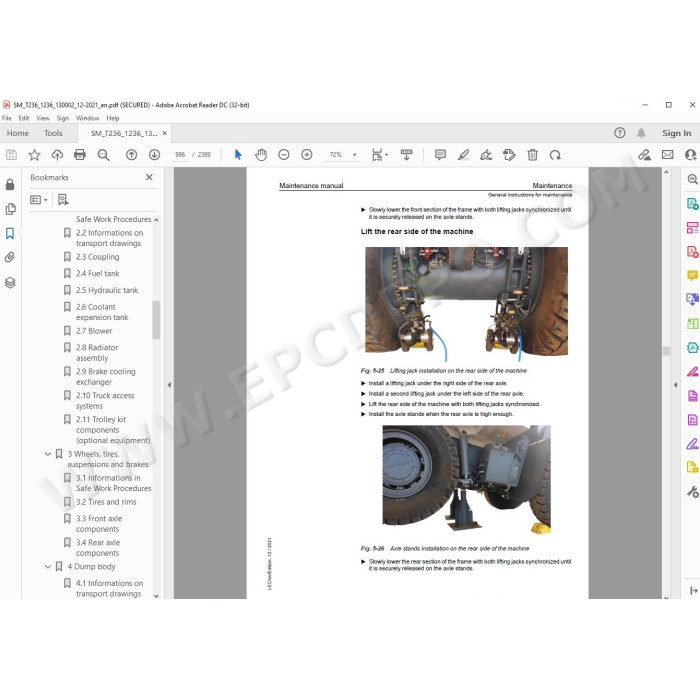Collapse the left navigation pane arrow

(169, 384)
